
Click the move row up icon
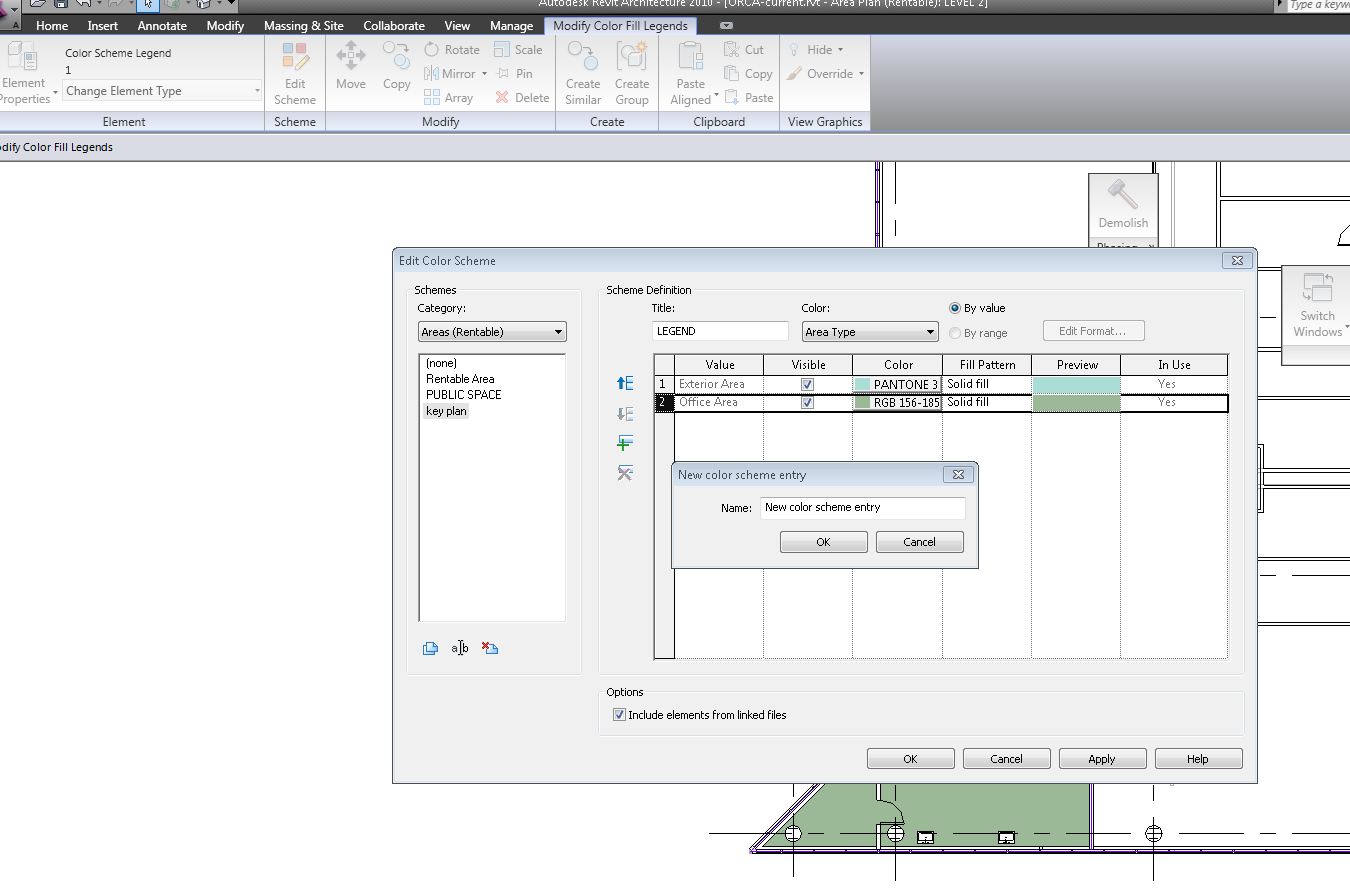click(625, 383)
